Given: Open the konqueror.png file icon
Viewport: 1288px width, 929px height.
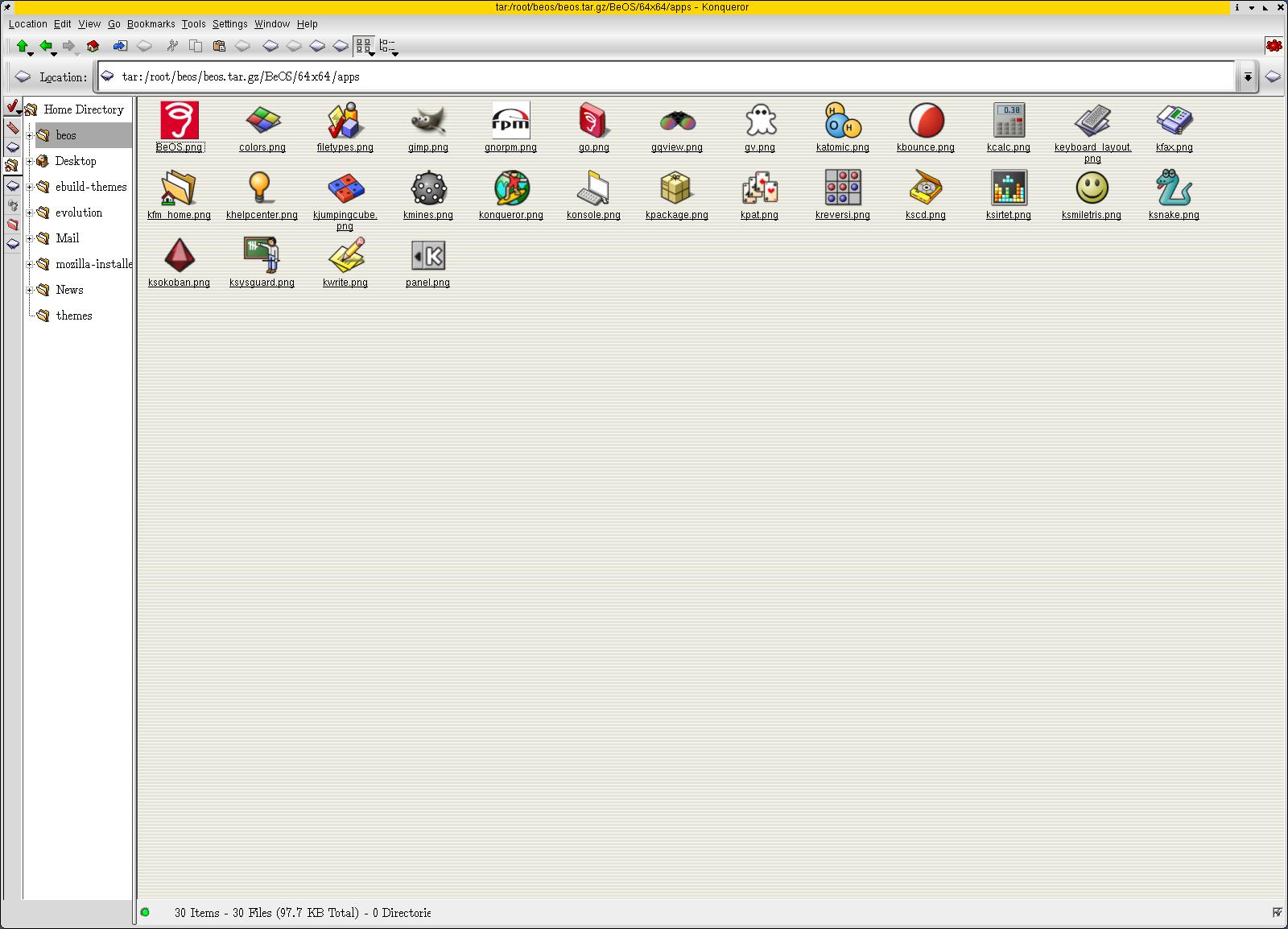Looking at the screenshot, I should tap(511, 188).
